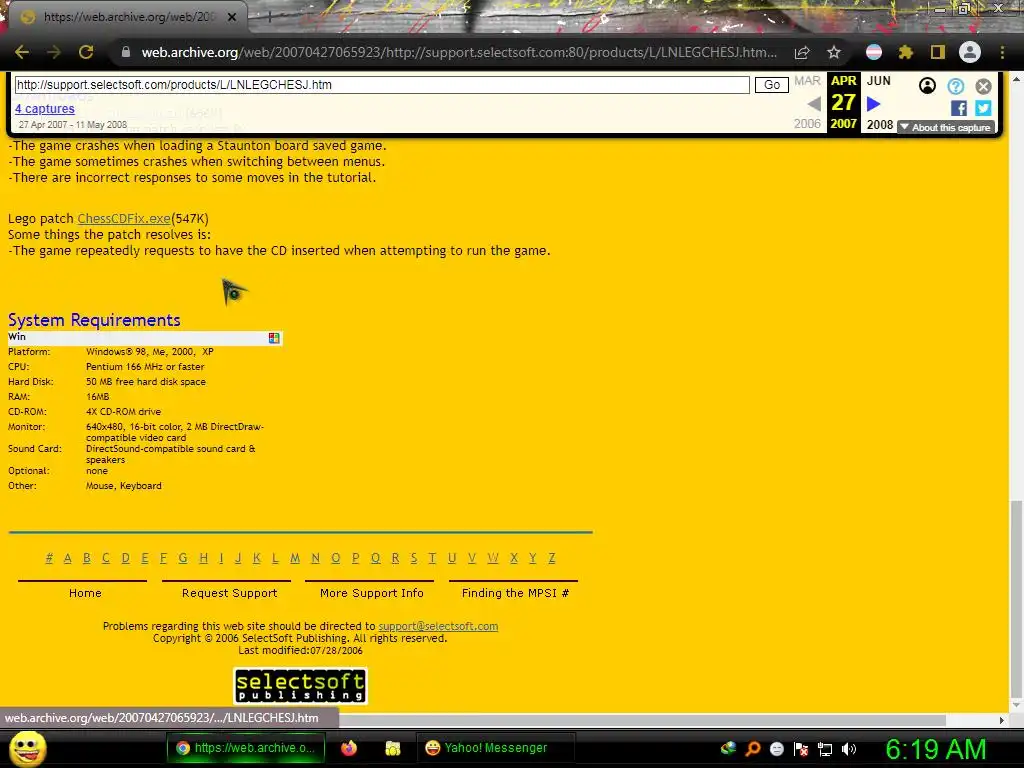Expand the About this capture dropdown
This screenshot has height=768, width=1024.
[945, 127]
